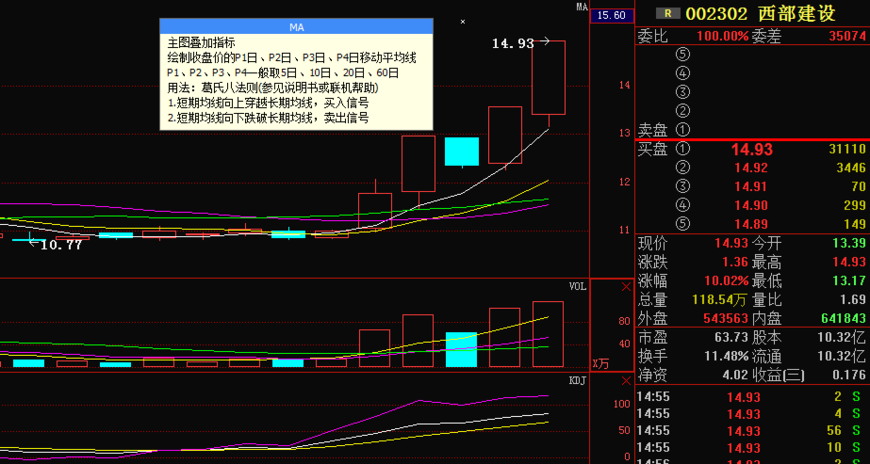Click bid-one volume 31110

coord(847,149)
